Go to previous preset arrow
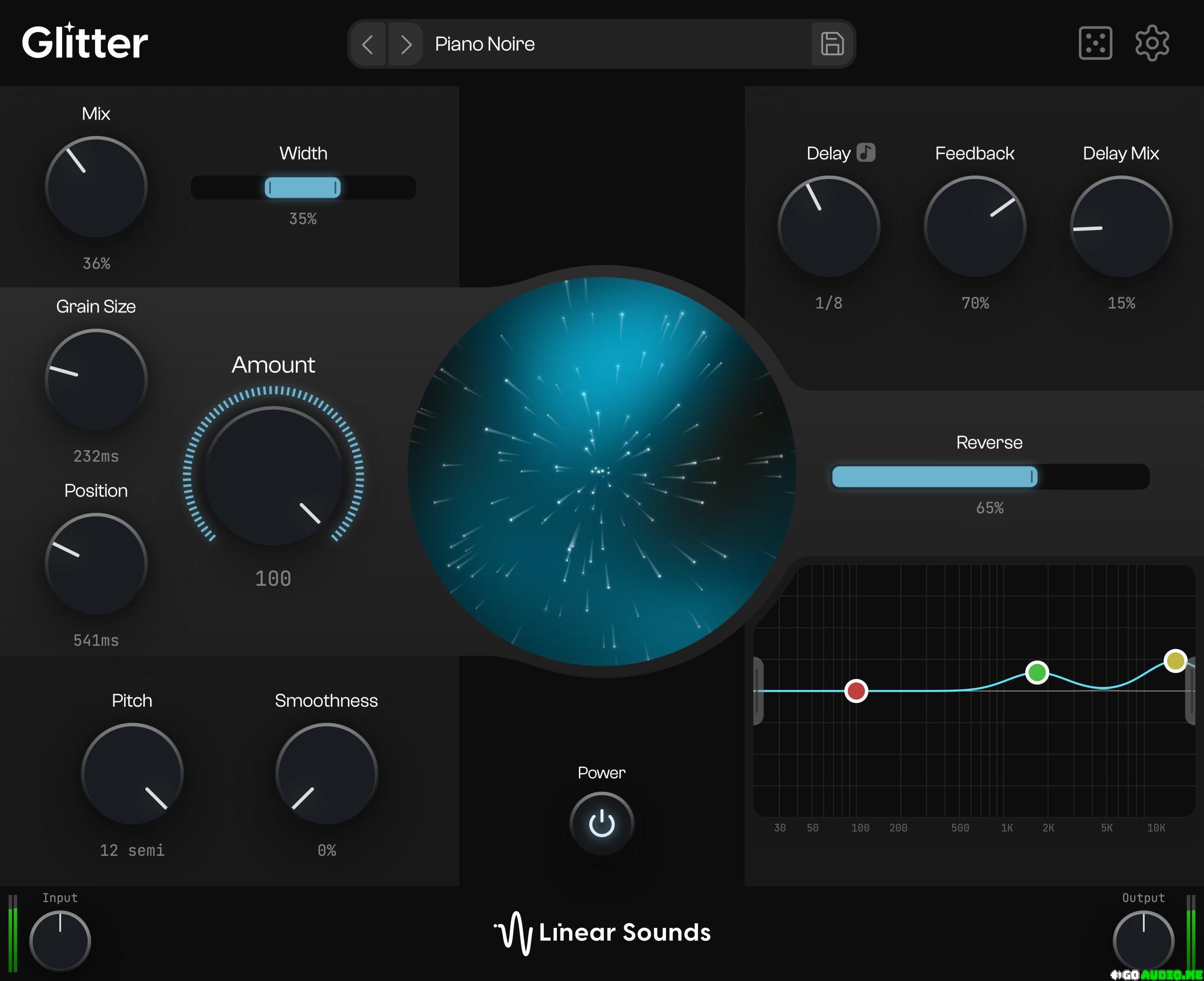 coord(368,44)
